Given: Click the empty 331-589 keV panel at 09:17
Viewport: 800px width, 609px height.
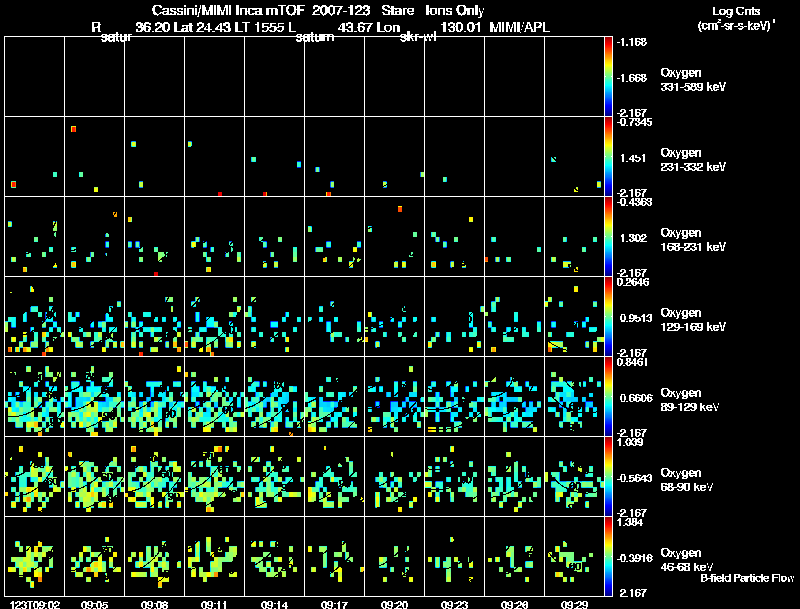Looking at the screenshot, I should [x=334, y=77].
